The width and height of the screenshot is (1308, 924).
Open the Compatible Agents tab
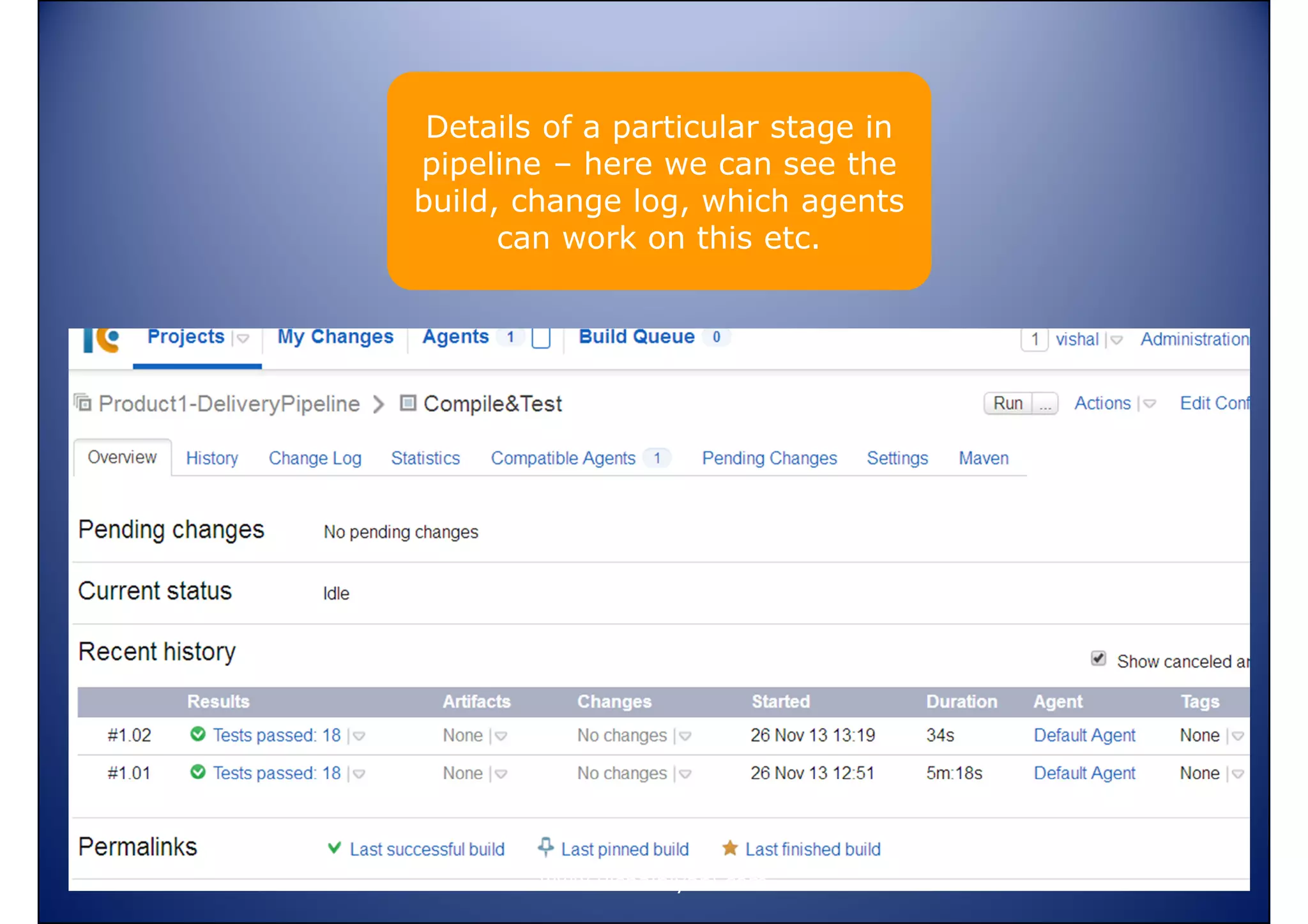point(563,458)
